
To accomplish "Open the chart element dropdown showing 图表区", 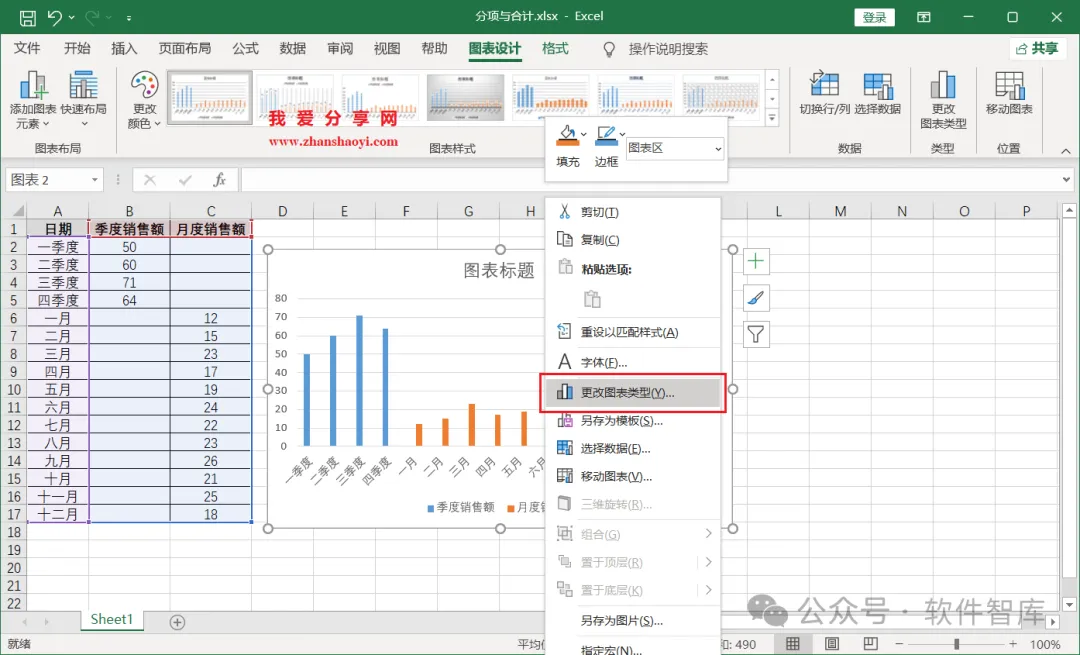I will coord(675,148).
